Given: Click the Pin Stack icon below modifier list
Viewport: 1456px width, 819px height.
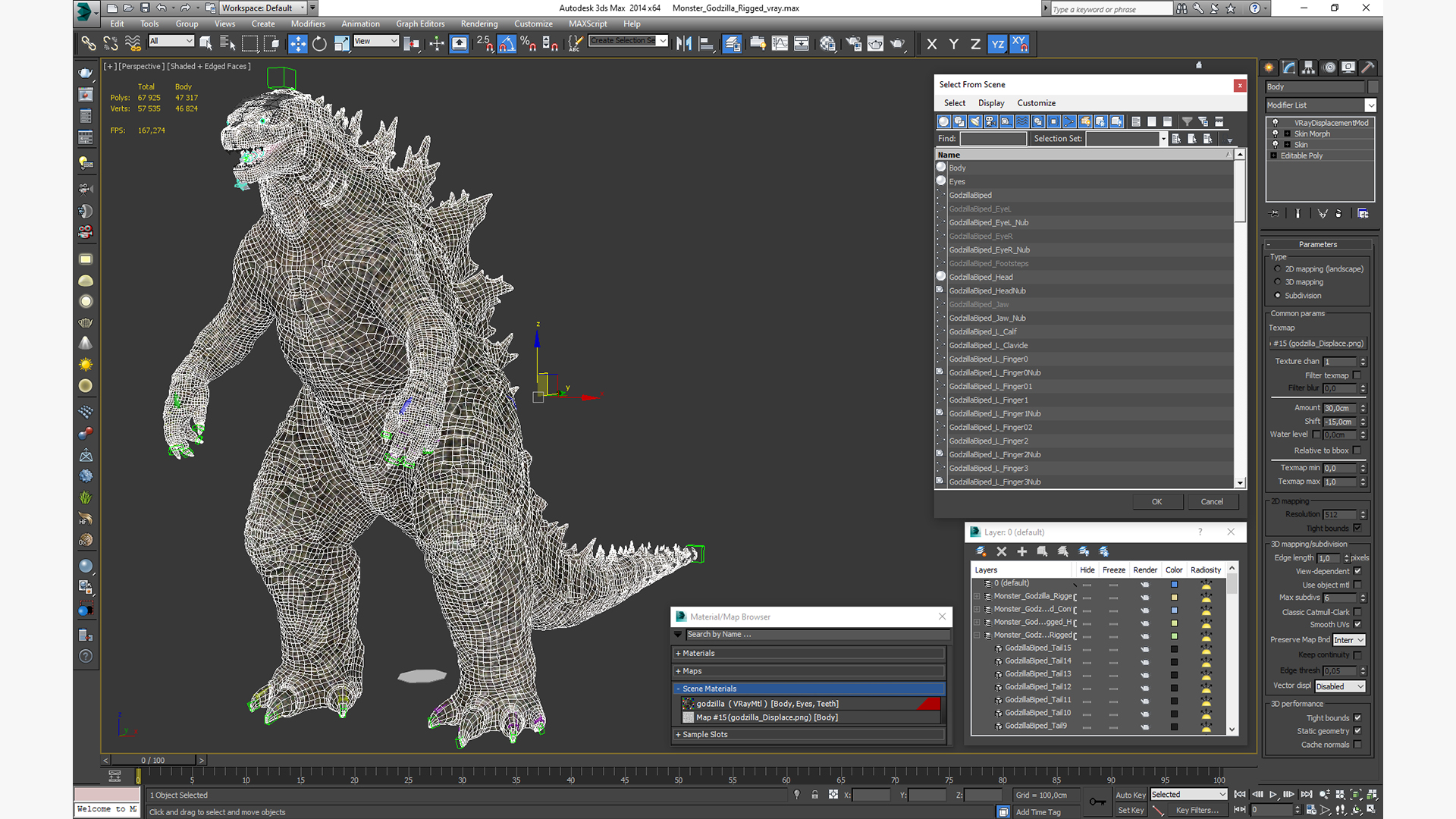Looking at the screenshot, I should [x=1275, y=214].
